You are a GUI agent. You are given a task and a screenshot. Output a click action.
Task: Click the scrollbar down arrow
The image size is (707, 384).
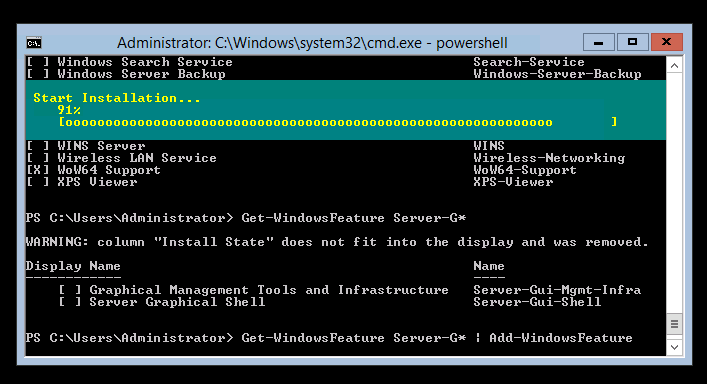[674, 347]
